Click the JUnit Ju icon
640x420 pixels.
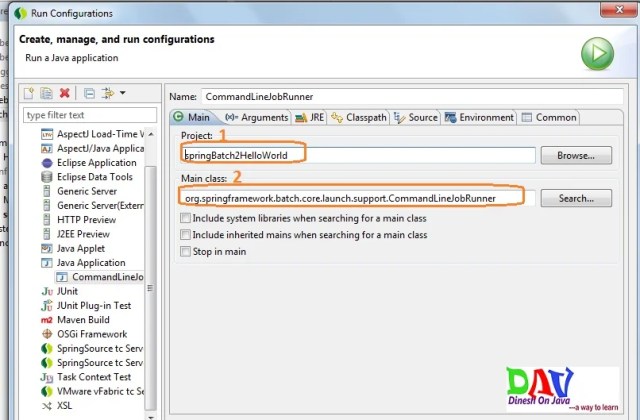(47, 291)
